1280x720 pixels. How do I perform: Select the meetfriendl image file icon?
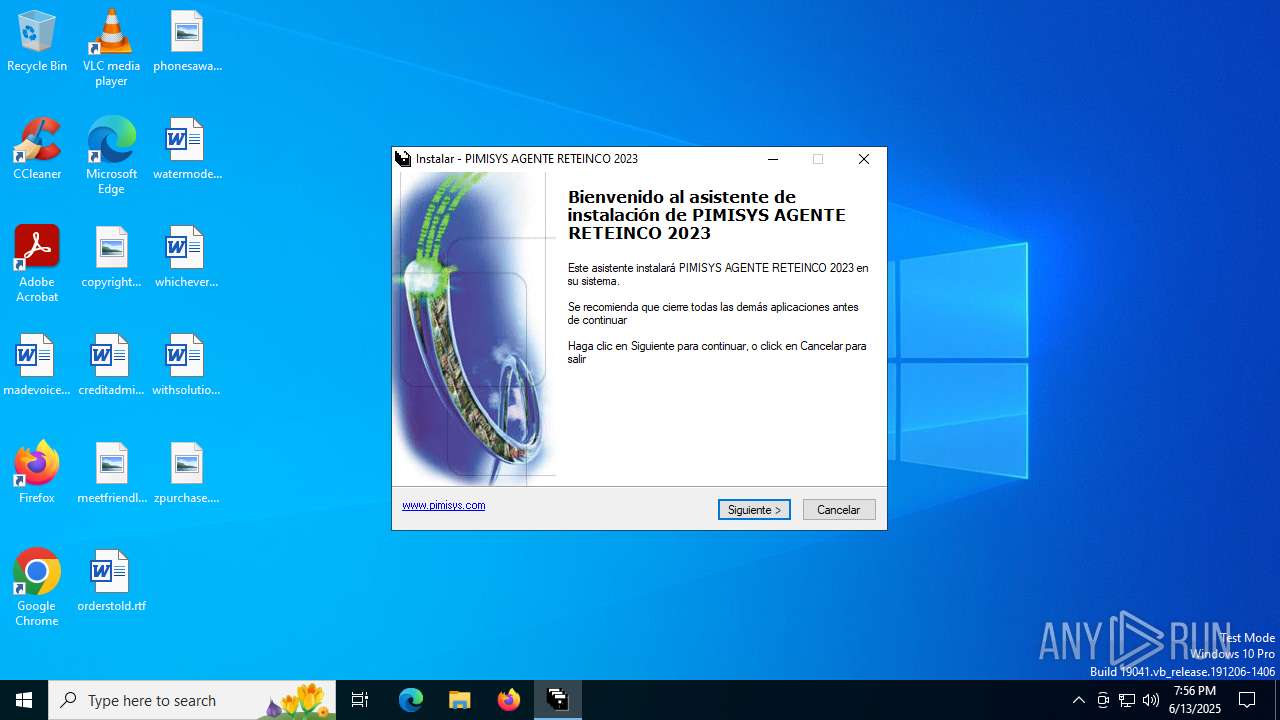[x=111, y=473]
